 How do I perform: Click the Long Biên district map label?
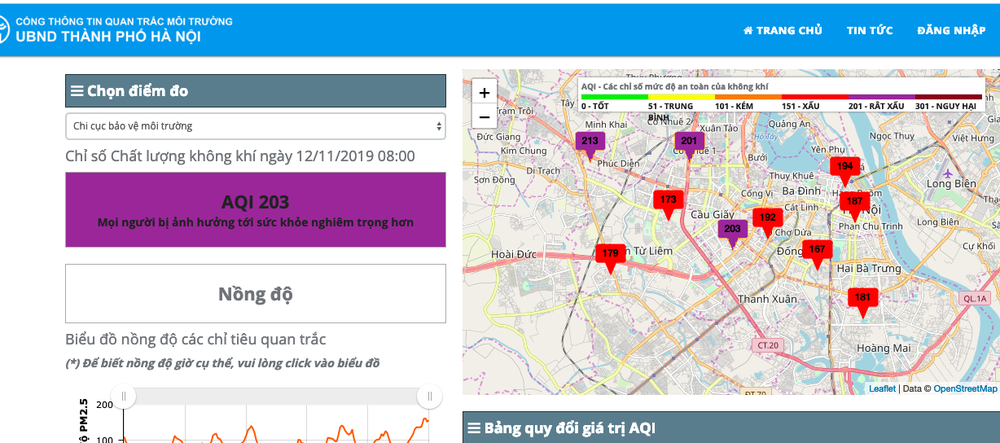pyautogui.click(x=951, y=184)
